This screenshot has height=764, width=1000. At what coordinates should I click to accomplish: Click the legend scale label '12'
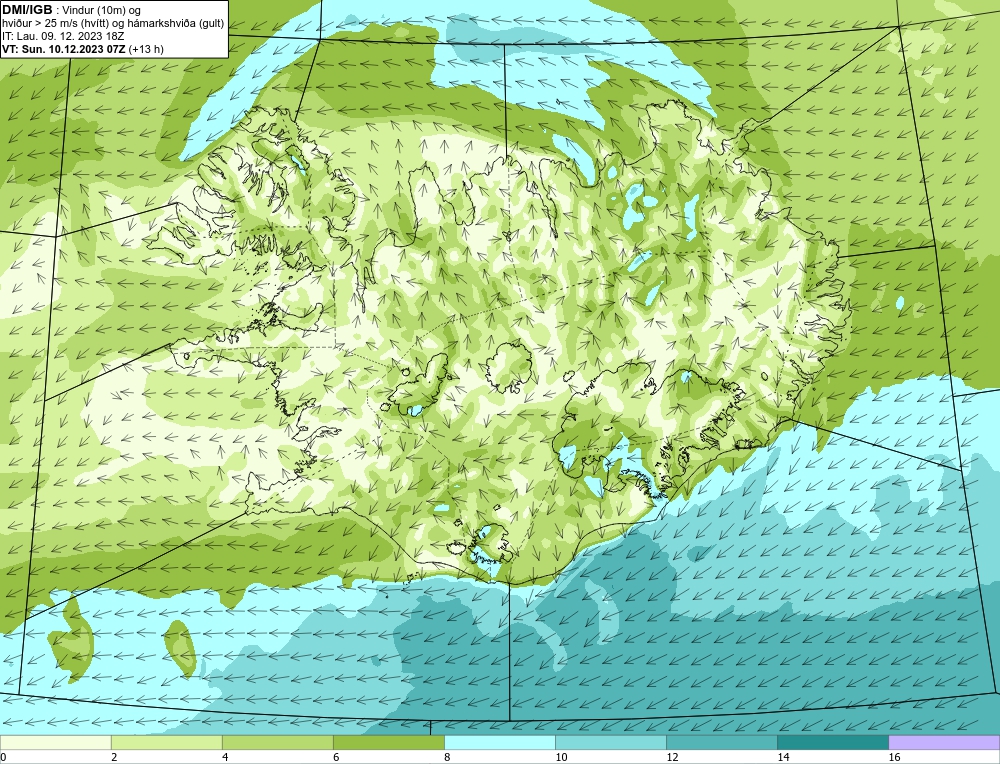[x=672, y=757]
